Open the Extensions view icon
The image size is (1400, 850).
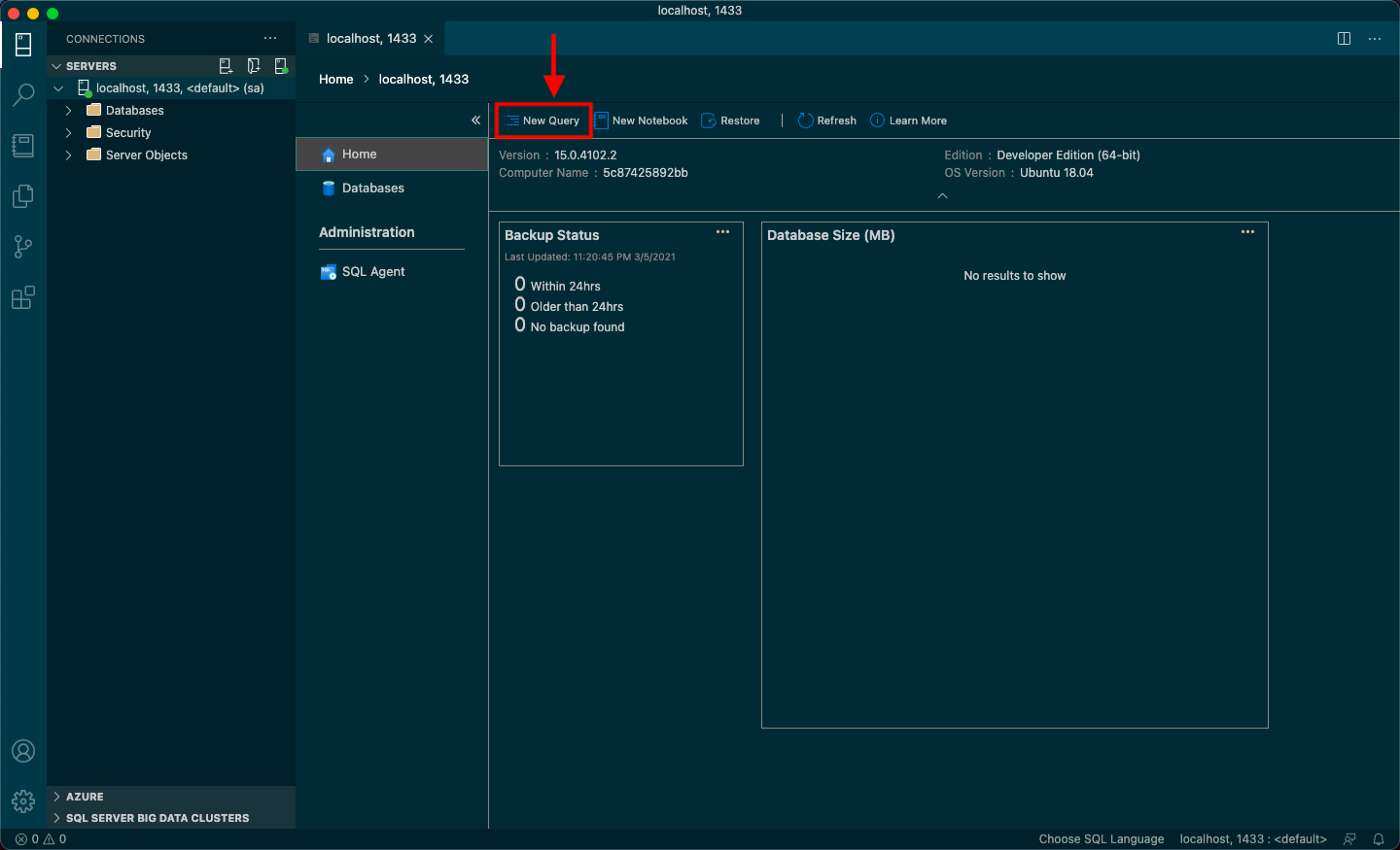point(23,297)
